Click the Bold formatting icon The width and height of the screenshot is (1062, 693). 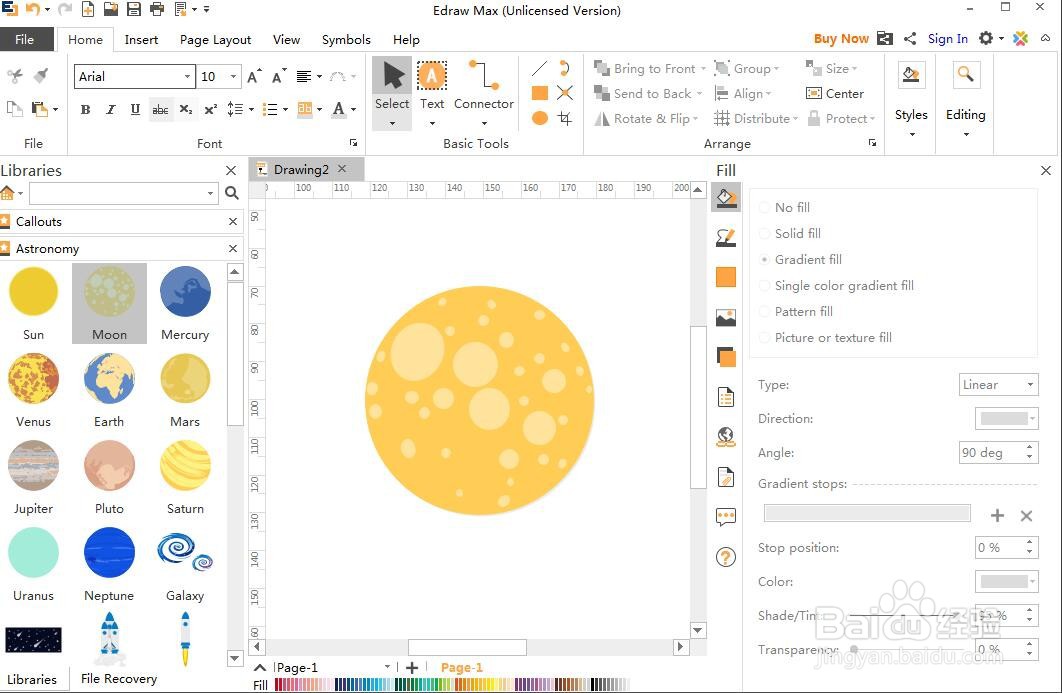coord(85,109)
